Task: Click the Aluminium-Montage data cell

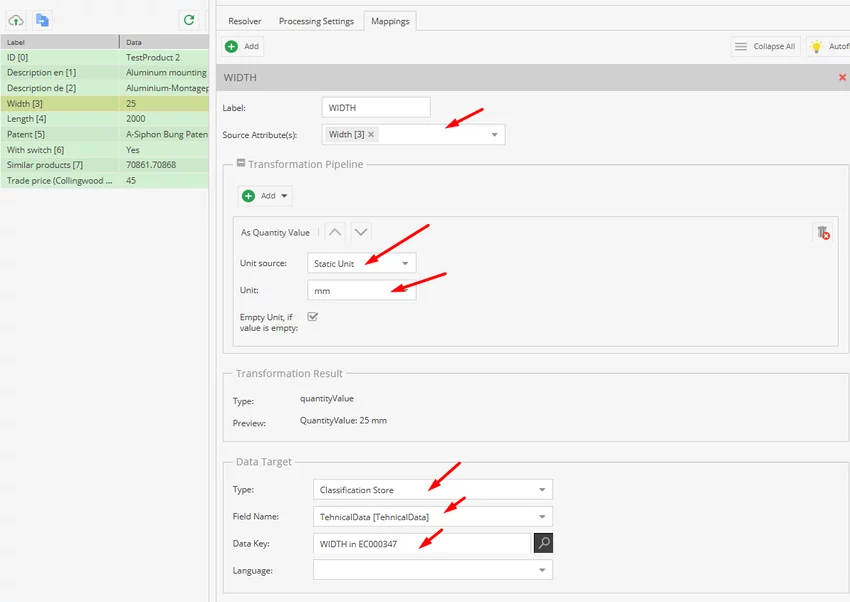Action: point(164,88)
